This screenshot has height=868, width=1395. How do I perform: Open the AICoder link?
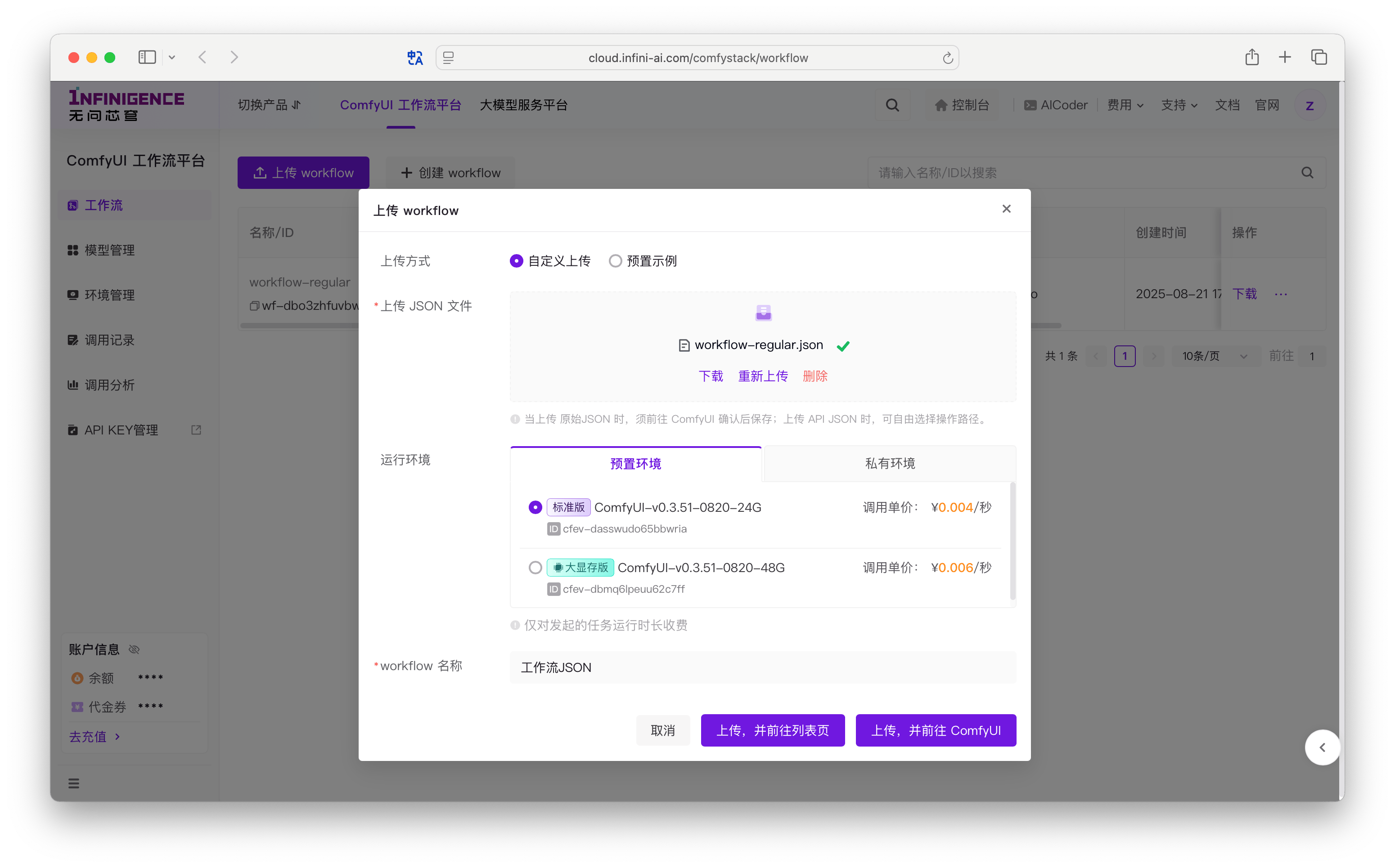point(1056,105)
